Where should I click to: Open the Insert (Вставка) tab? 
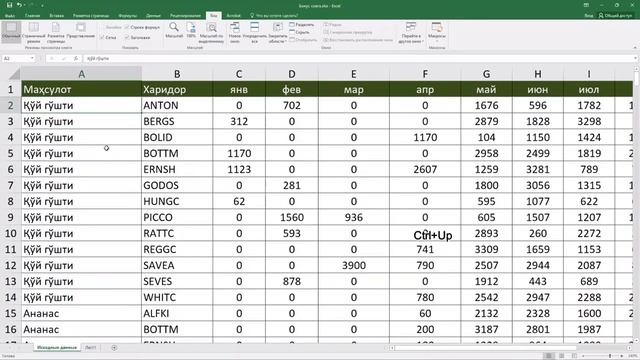coord(56,16)
